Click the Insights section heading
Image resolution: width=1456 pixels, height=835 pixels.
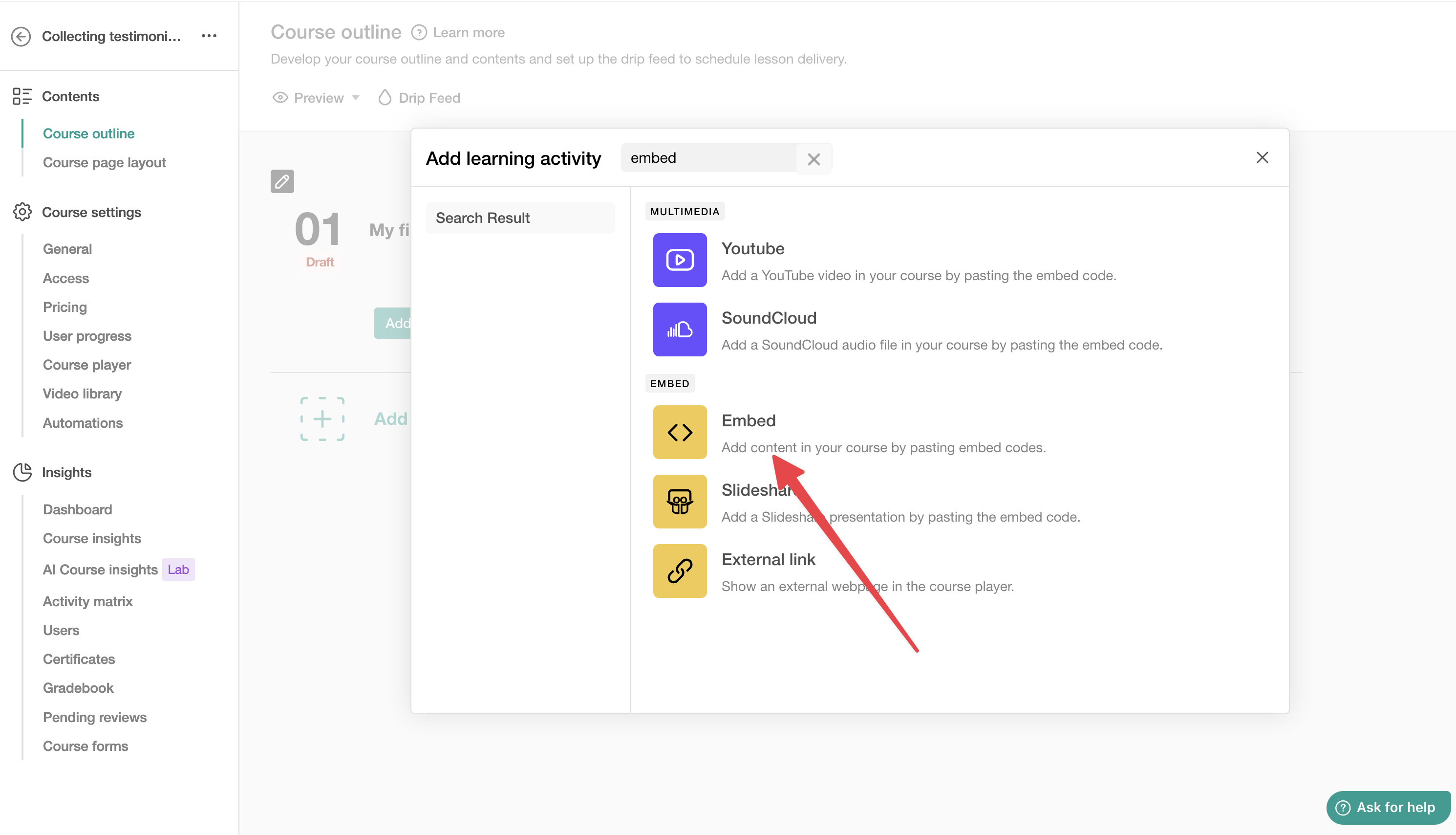tap(66, 472)
